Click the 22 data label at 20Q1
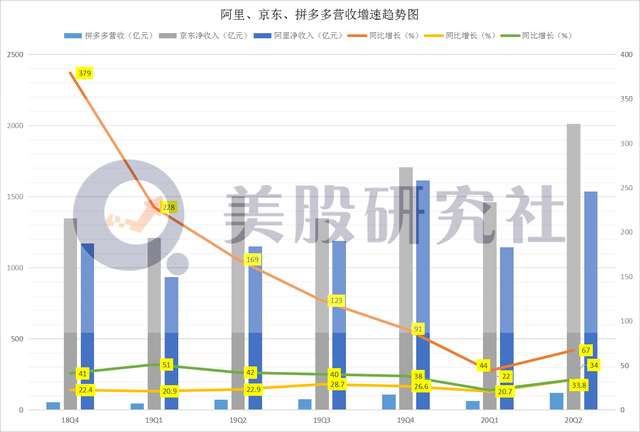This screenshot has height=432, width=640. tap(506, 376)
